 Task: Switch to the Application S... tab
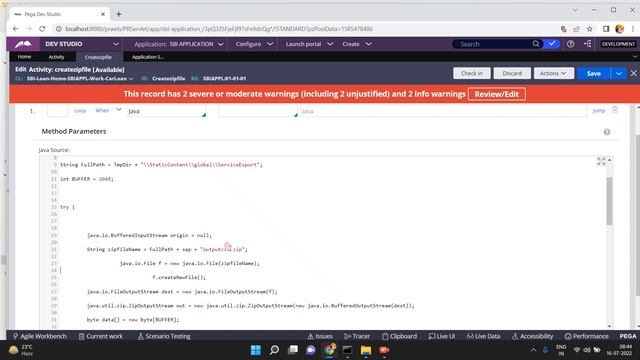148,57
